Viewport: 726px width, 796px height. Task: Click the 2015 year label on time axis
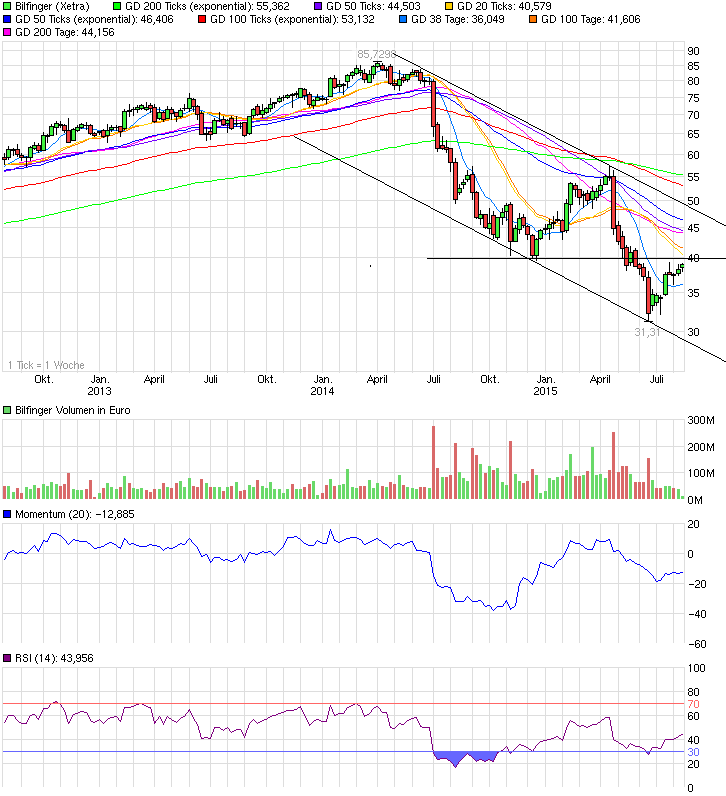click(x=545, y=391)
